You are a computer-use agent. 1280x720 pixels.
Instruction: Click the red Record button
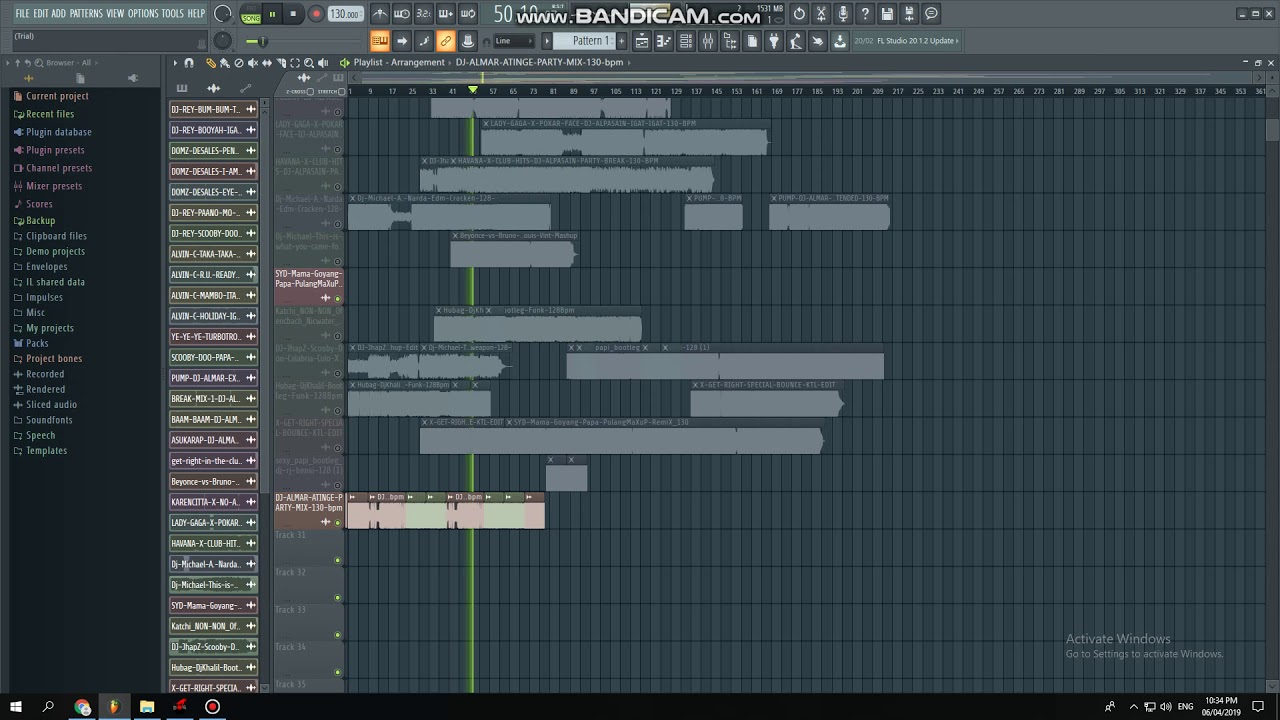pyautogui.click(x=316, y=14)
